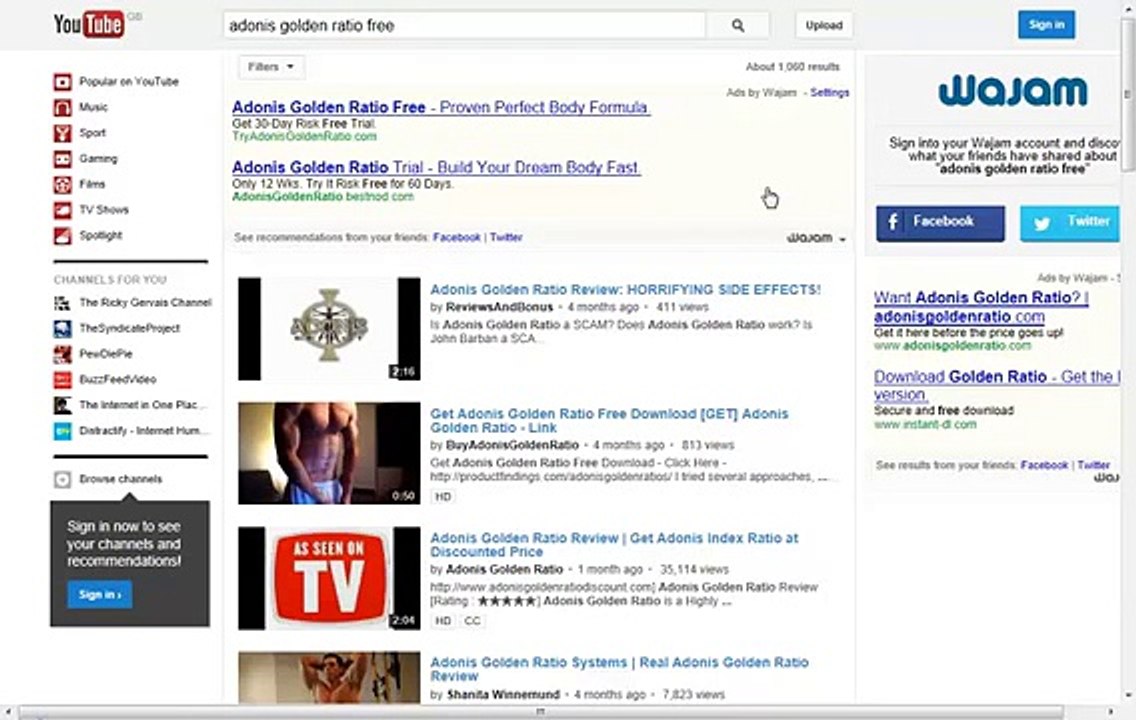Click the Facebook sign-in button

pyautogui.click(x=940, y=223)
